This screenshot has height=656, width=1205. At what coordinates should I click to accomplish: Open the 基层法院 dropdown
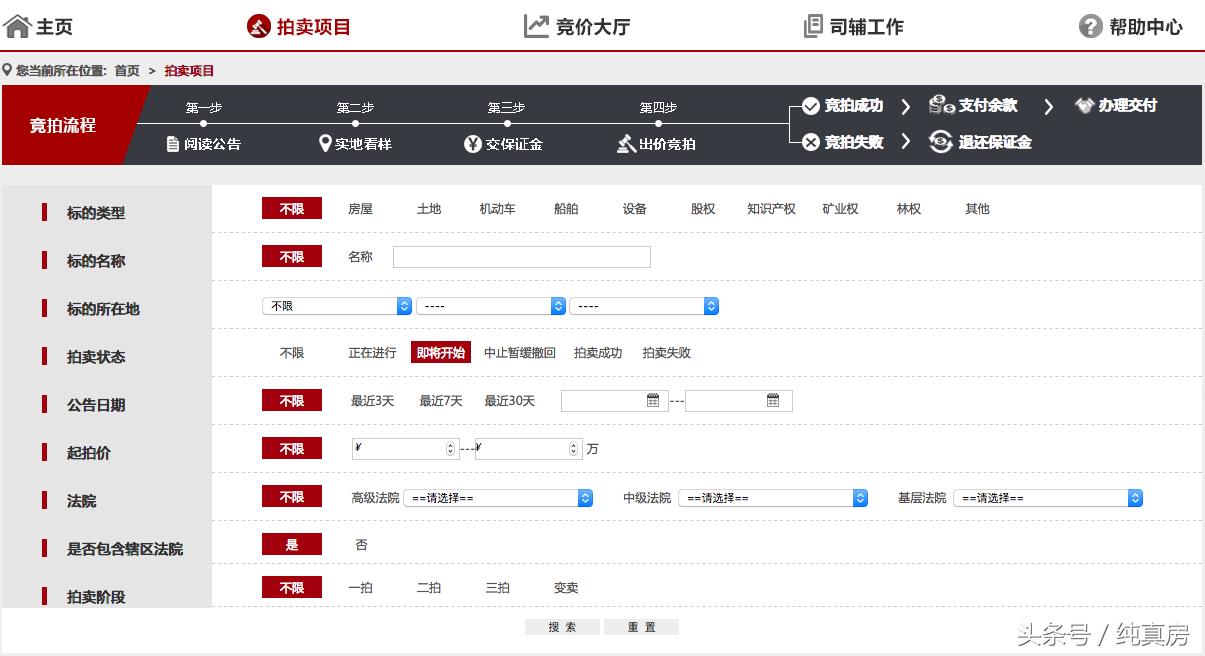click(1047, 497)
